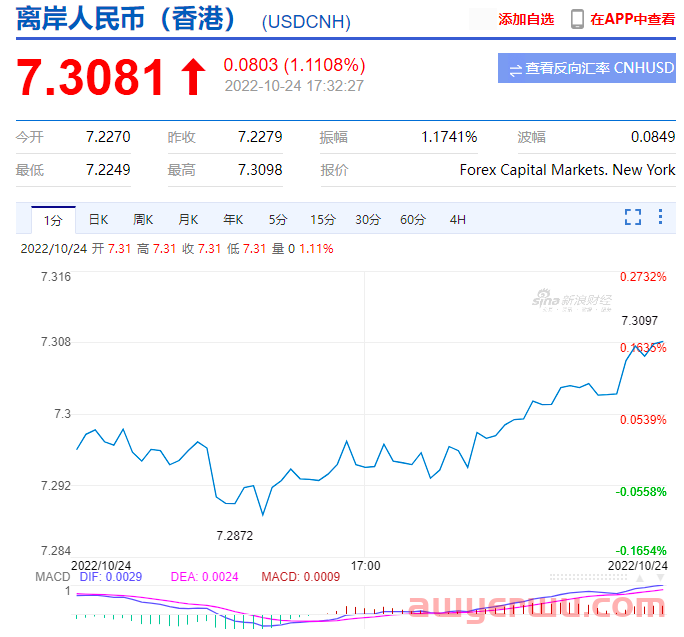Viewport: 684px width, 637px height.
Task: Switch to the 4H tab
Action: pyautogui.click(x=458, y=219)
